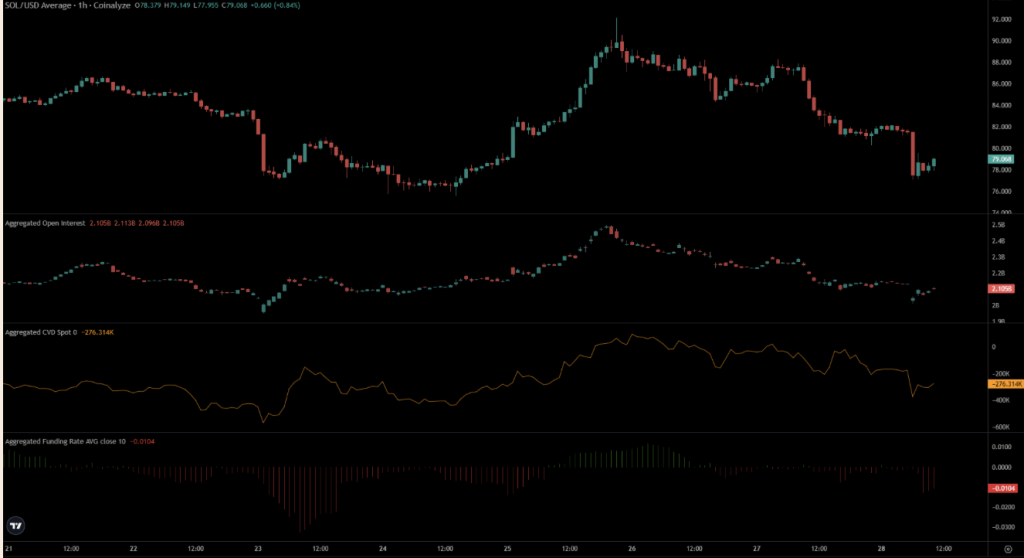
Task: Click the 21 date label on time axis
Action: 8,550
